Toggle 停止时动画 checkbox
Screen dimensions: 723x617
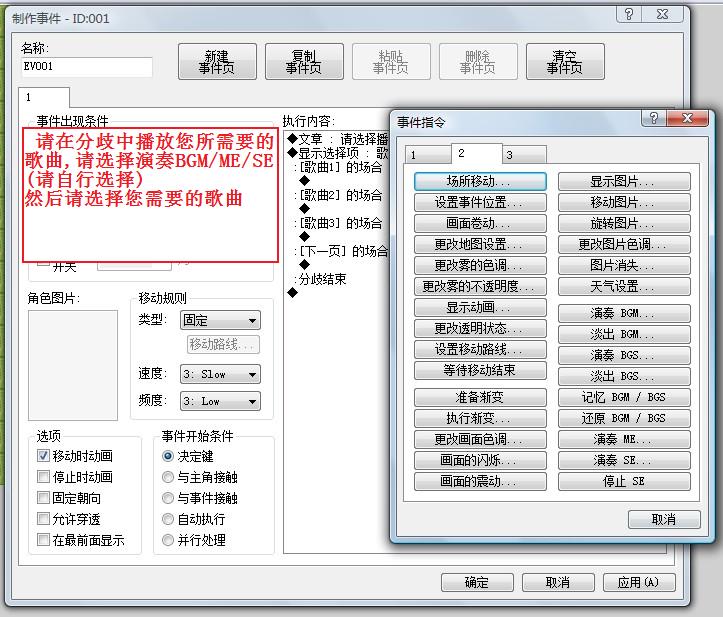[x=43, y=477]
